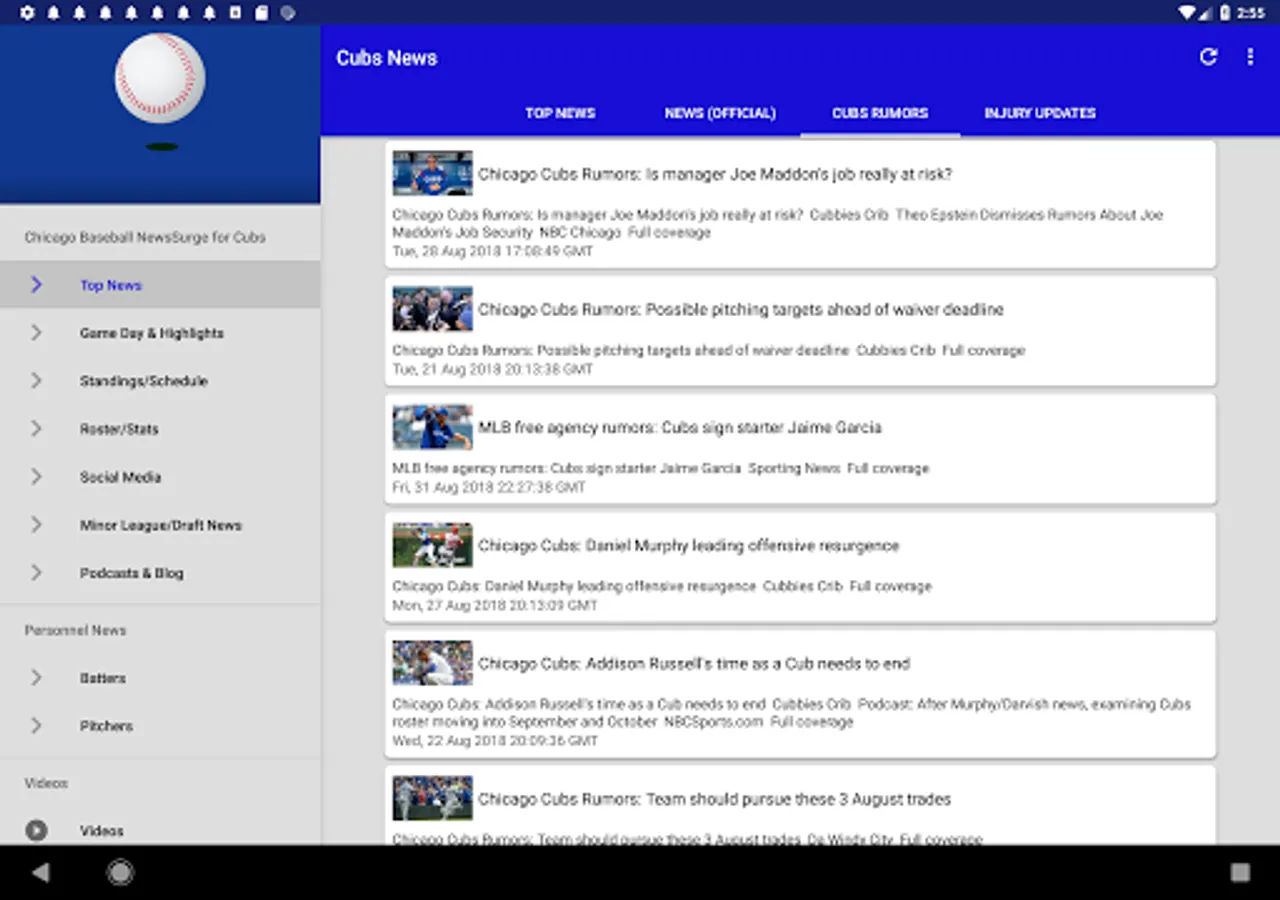
Task: Tap the 2:55 clock in status bar
Action: point(1251,13)
